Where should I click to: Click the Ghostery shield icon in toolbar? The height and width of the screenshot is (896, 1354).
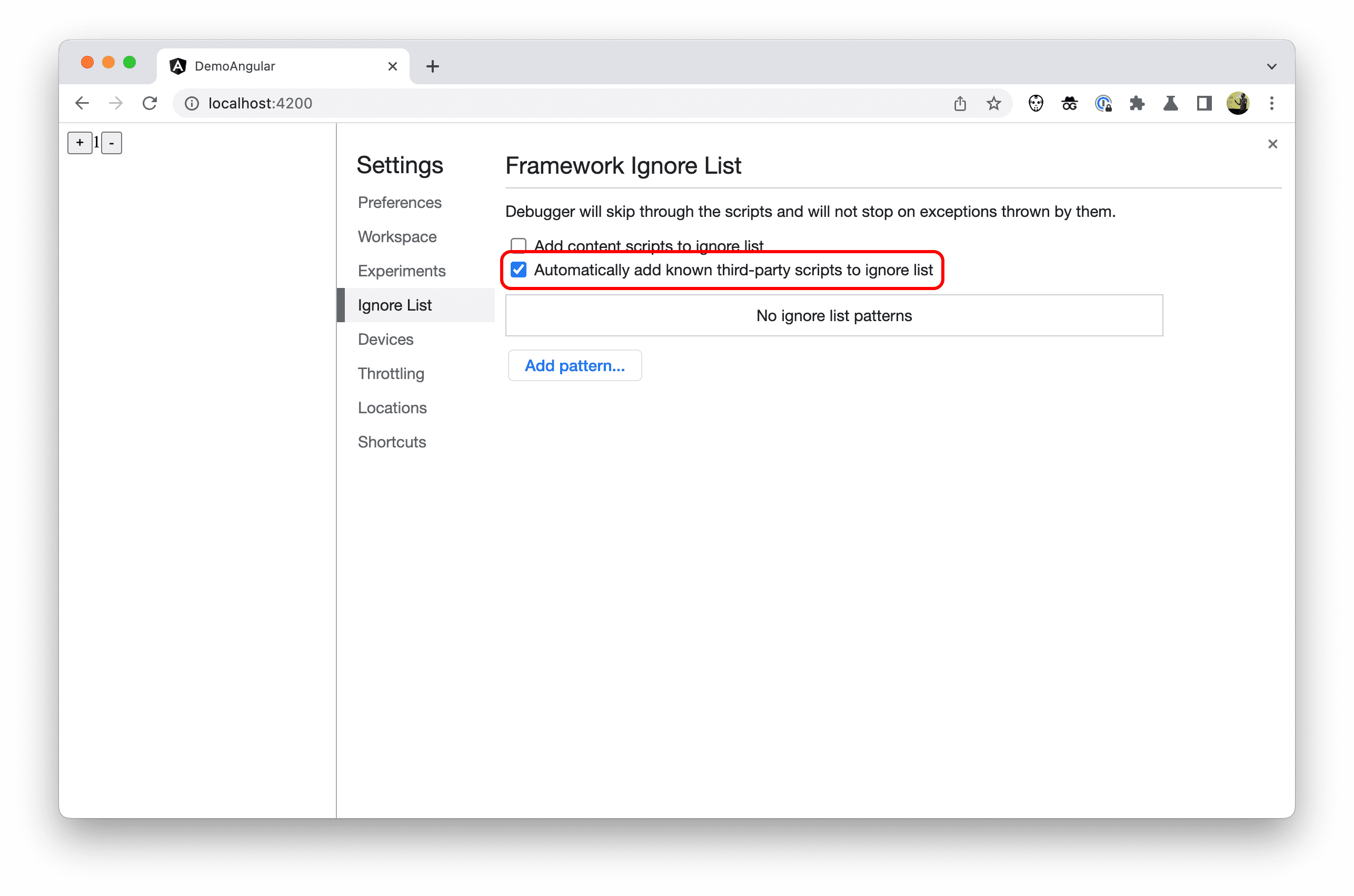pos(1037,103)
